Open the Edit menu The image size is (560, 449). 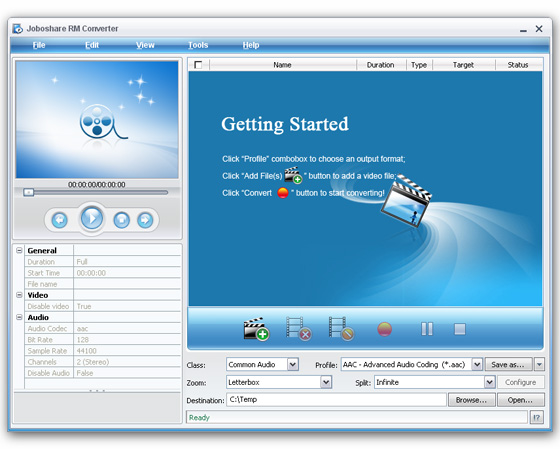92,45
